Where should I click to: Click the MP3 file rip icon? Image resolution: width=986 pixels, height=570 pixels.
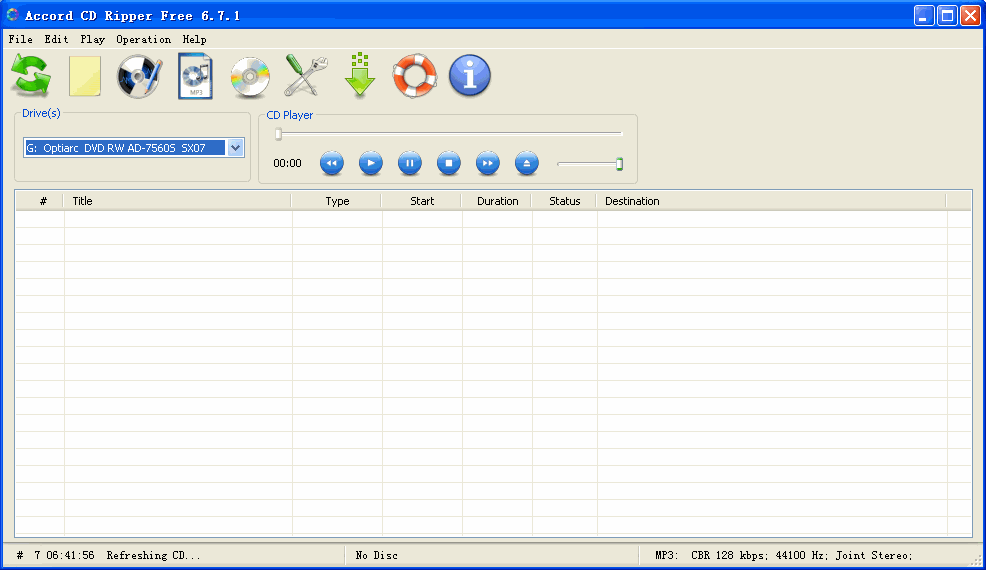195,76
